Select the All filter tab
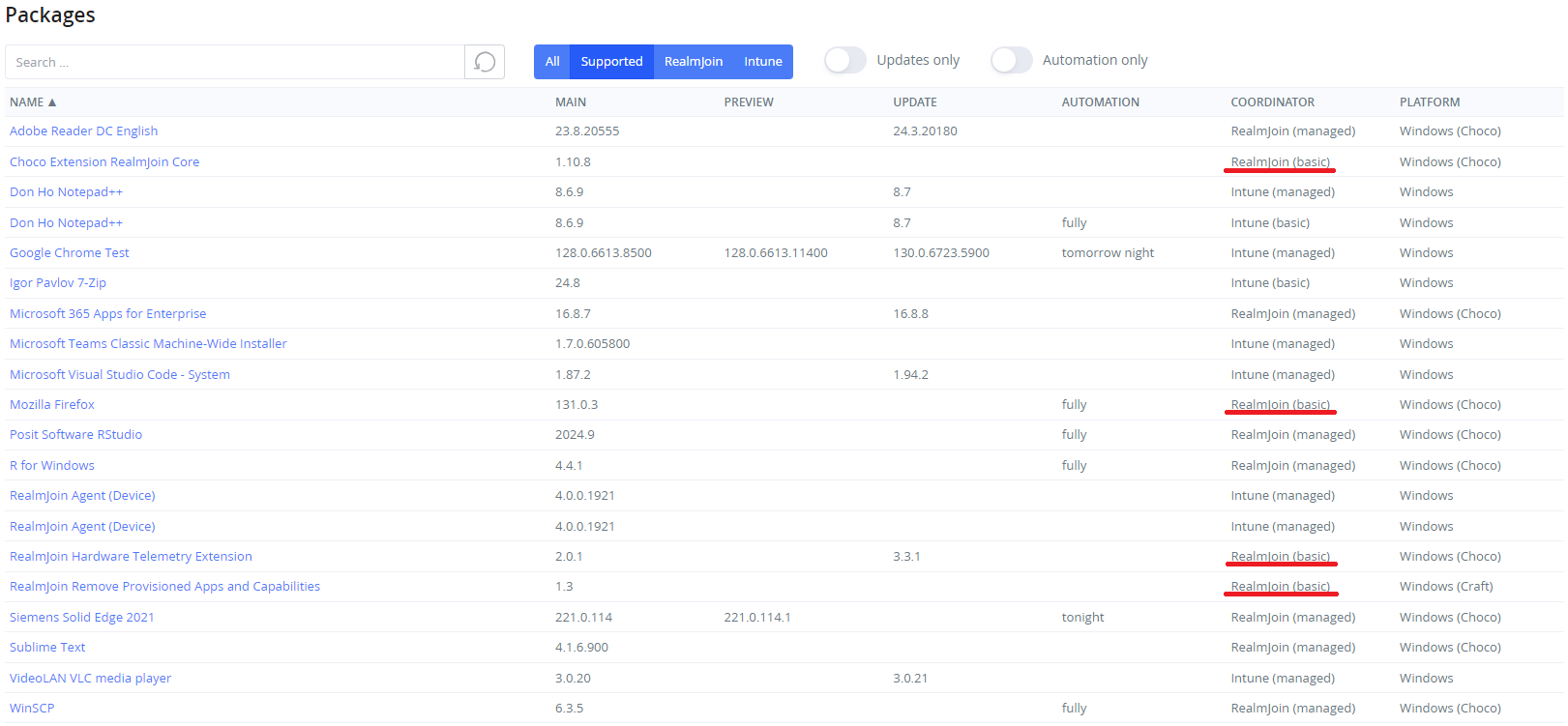Image resolution: width=1568 pixels, height=726 pixels. pos(552,62)
